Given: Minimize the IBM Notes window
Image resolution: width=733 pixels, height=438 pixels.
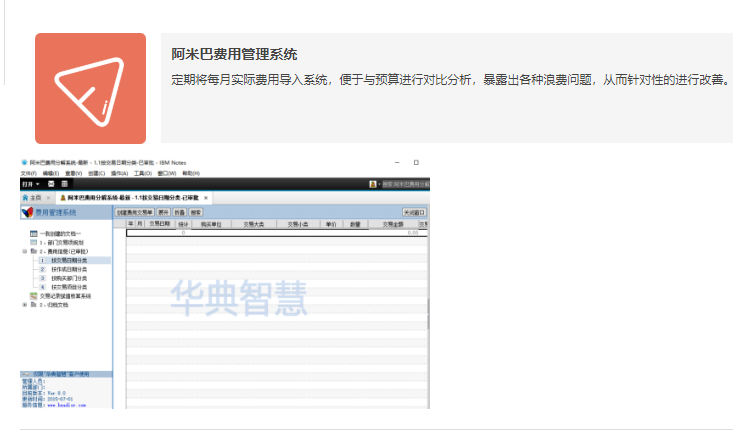Looking at the screenshot, I should [397, 163].
